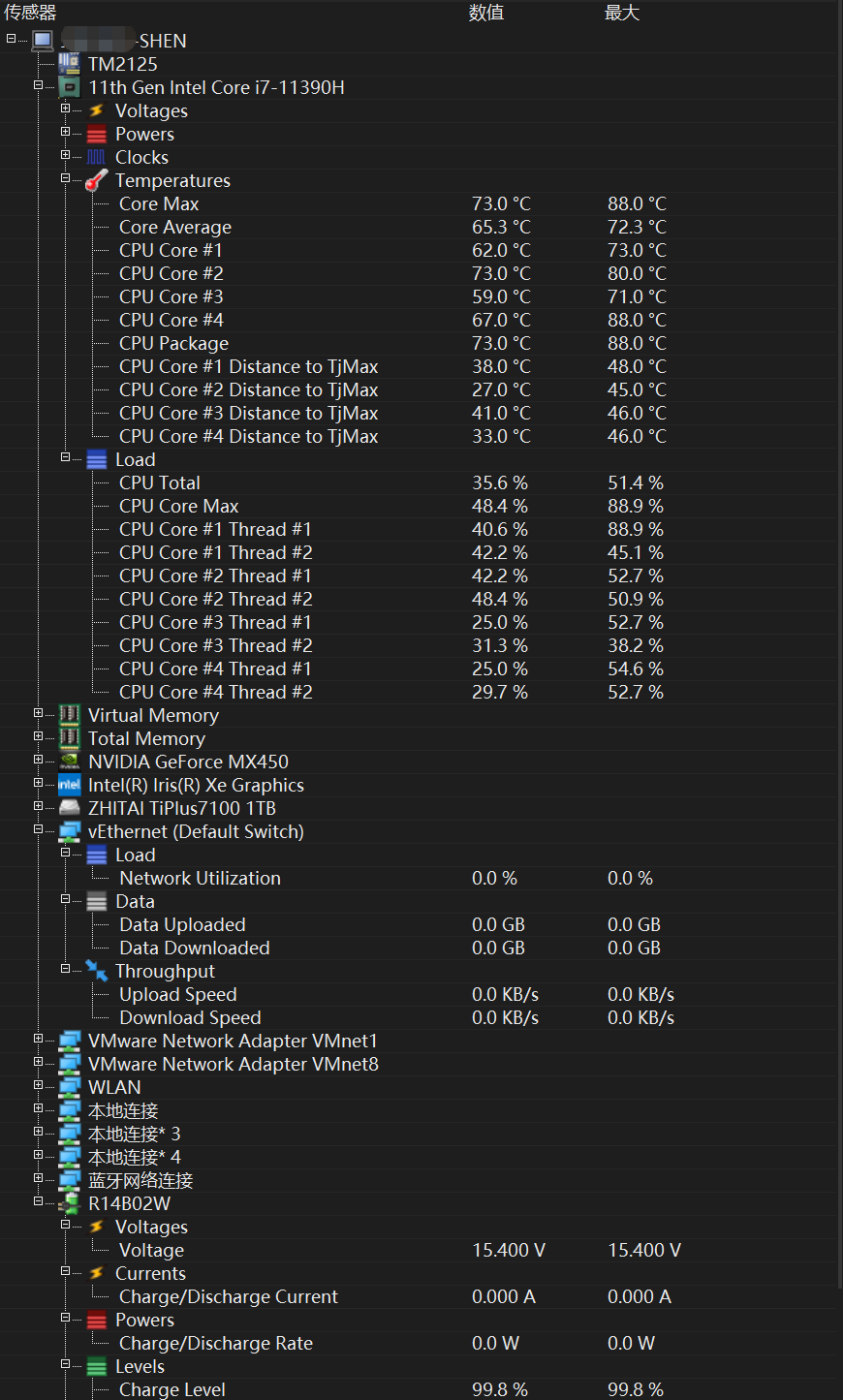This screenshot has height=1400, width=843.
Task: Click the ZHITAI TiPlus7100 drive icon
Action: (69, 808)
